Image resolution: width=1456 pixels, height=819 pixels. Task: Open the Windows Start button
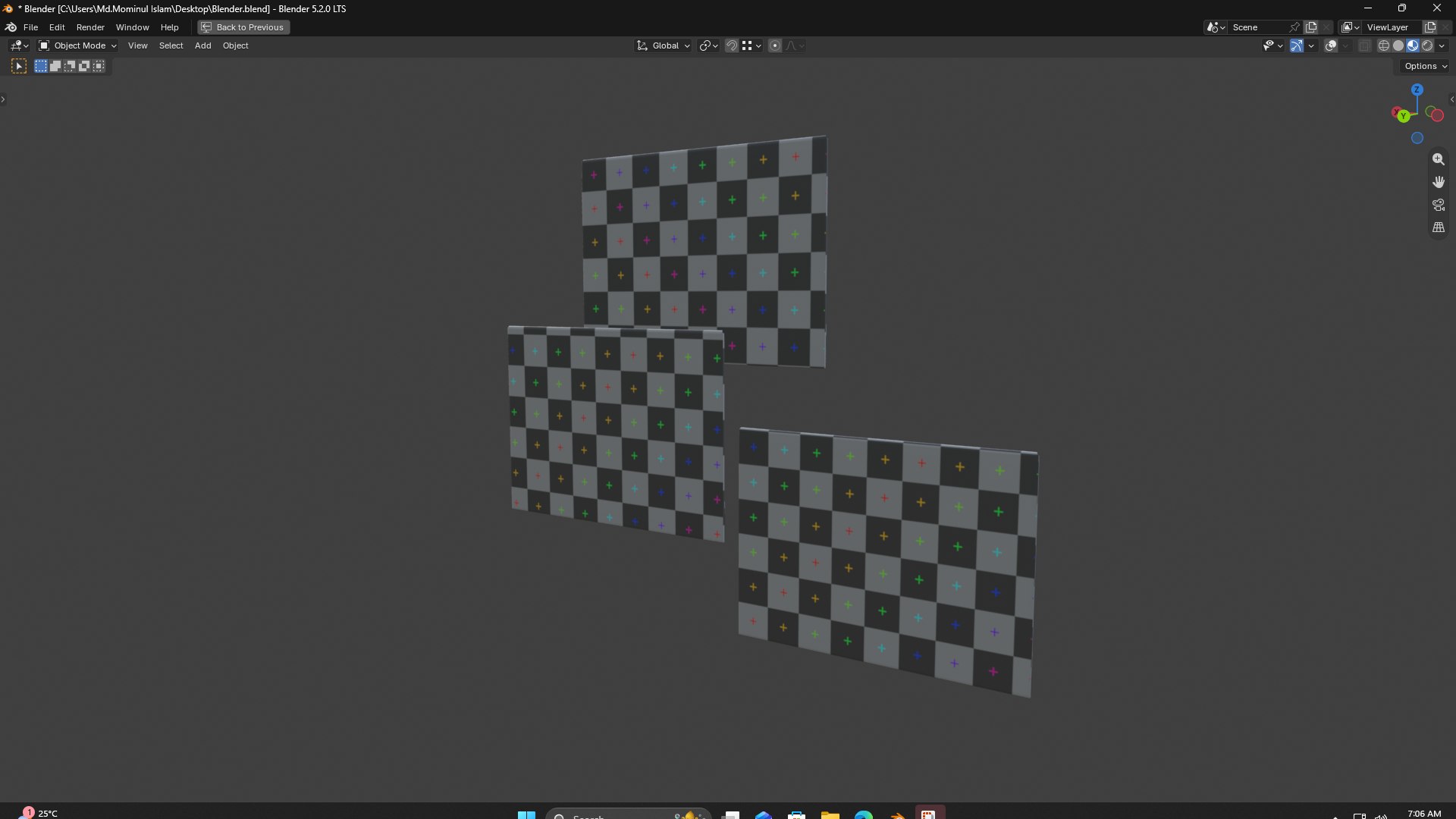(526, 815)
